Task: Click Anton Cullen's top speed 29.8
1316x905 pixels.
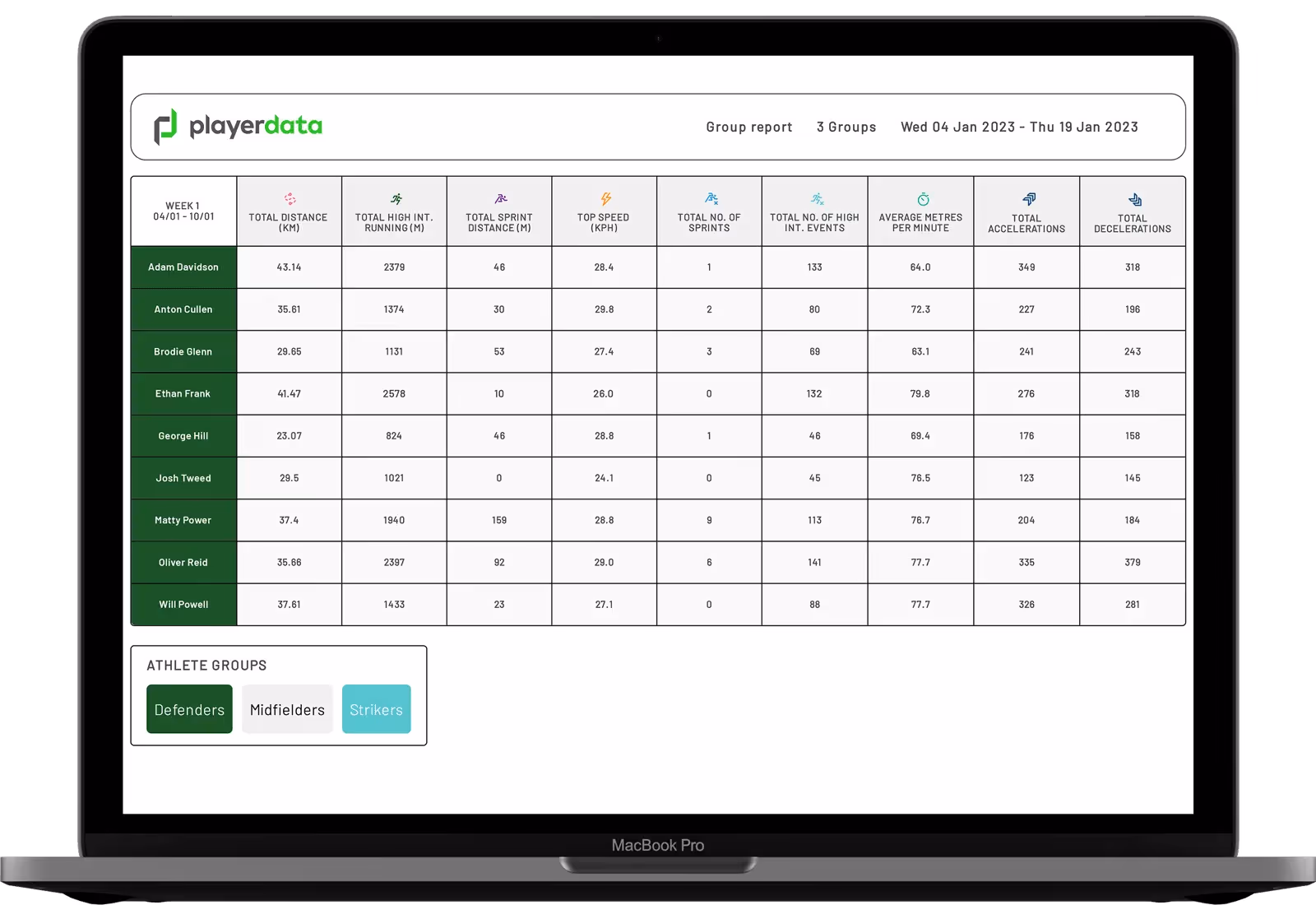Action: pyautogui.click(x=605, y=309)
